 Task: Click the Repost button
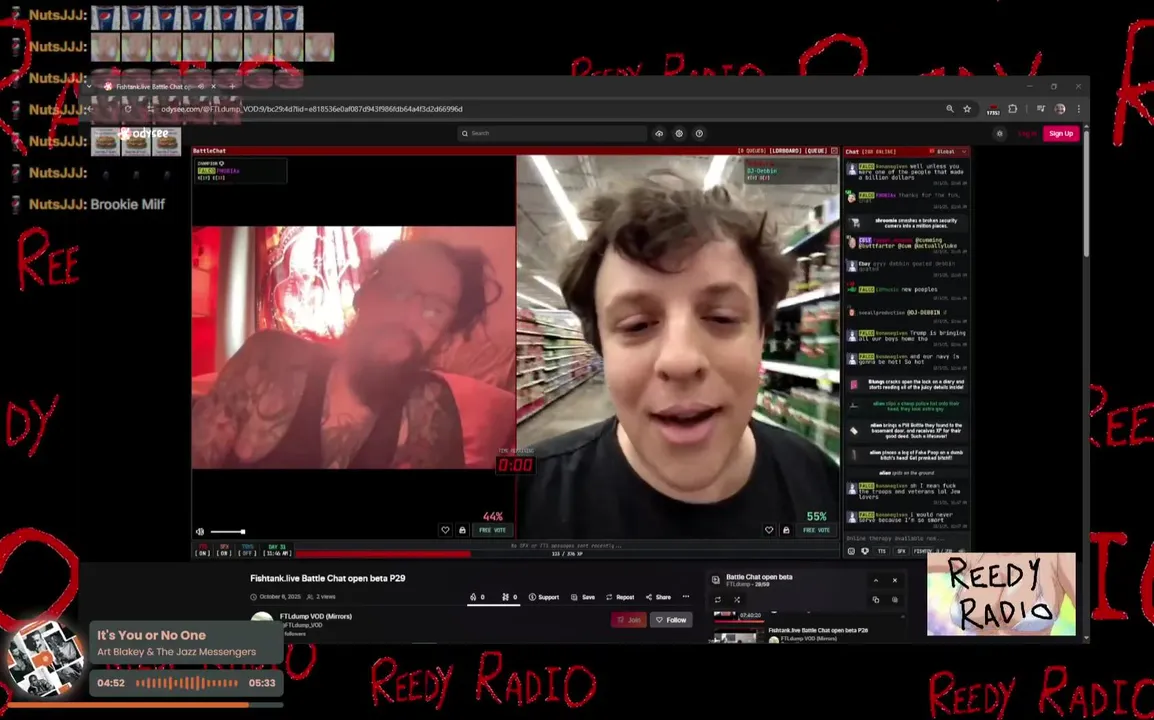620,597
